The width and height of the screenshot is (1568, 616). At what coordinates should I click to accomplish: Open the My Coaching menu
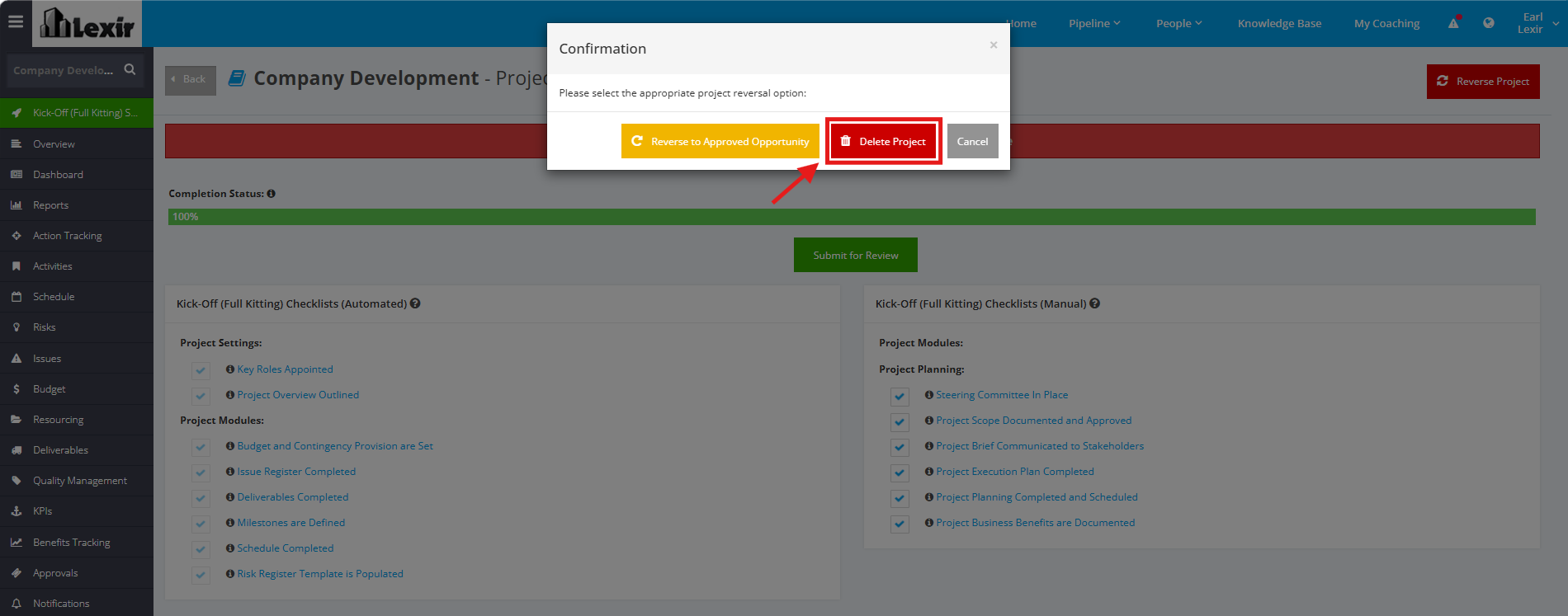(x=1386, y=23)
